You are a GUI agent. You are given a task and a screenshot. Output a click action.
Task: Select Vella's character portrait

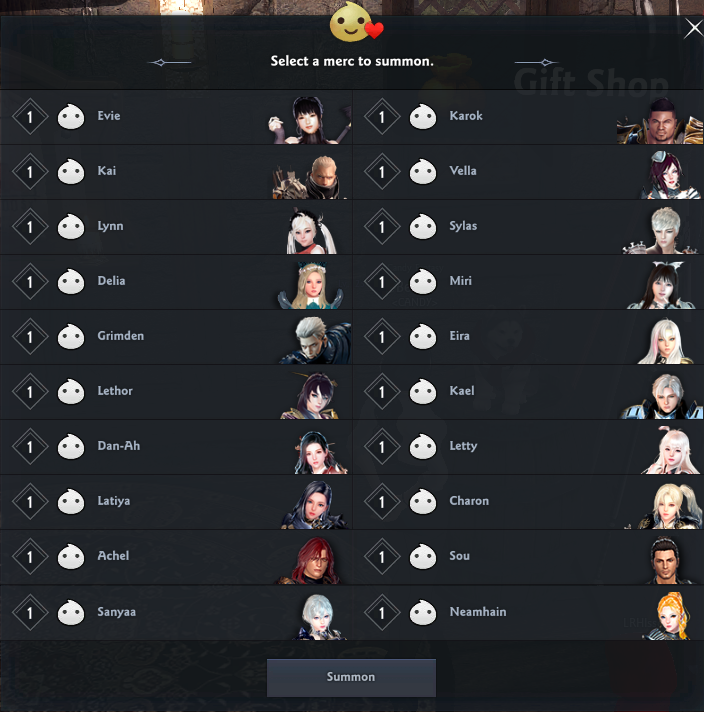pos(670,175)
